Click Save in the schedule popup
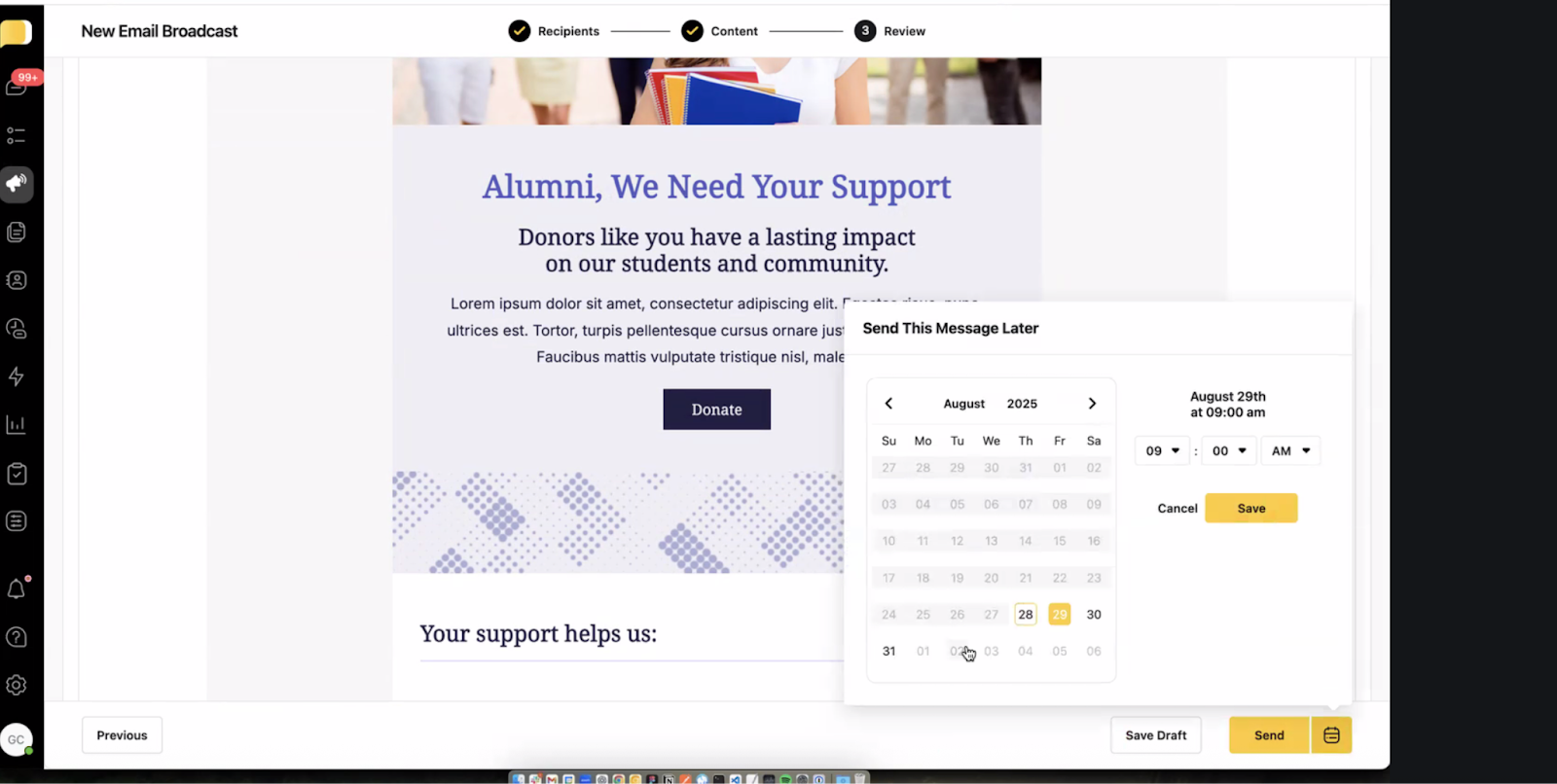Viewport: 1557px width, 784px height. coord(1250,509)
